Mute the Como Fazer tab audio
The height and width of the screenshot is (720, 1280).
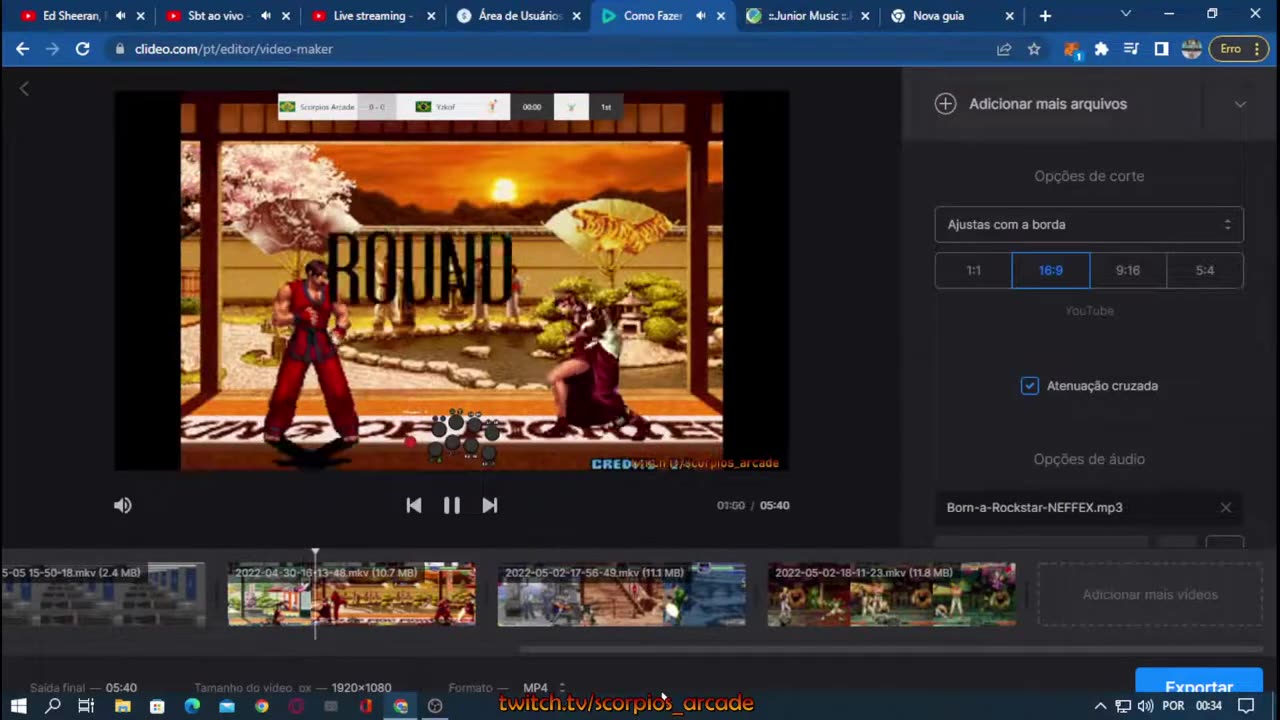(x=701, y=16)
